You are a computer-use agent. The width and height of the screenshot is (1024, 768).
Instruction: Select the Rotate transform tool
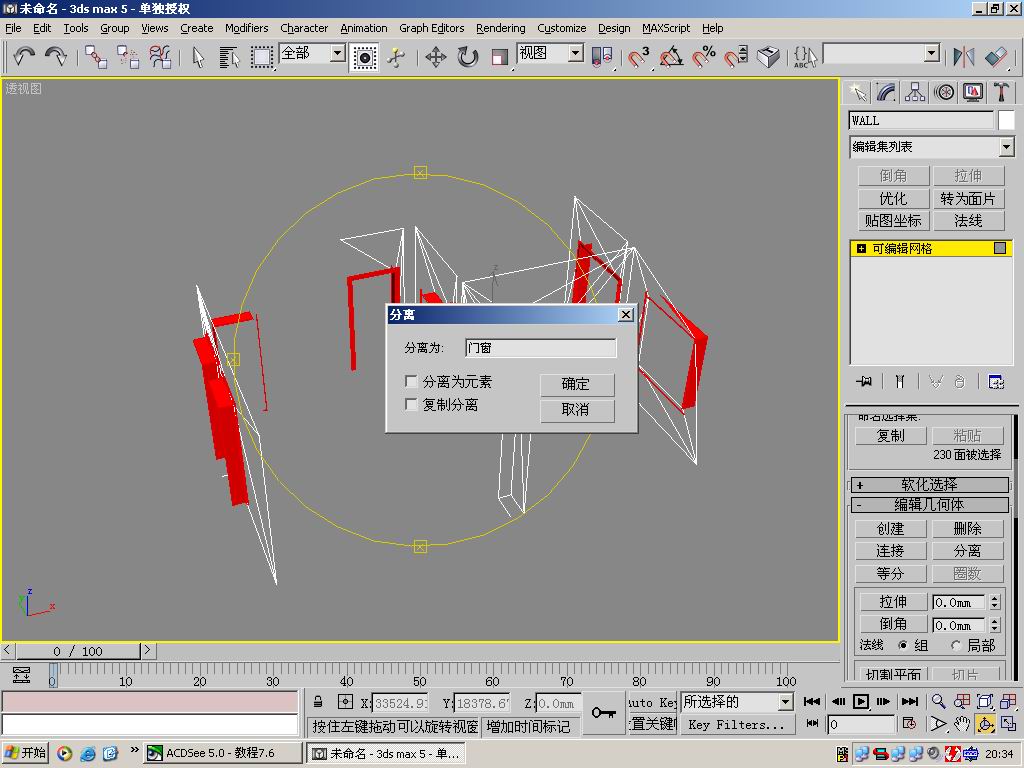(468, 57)
